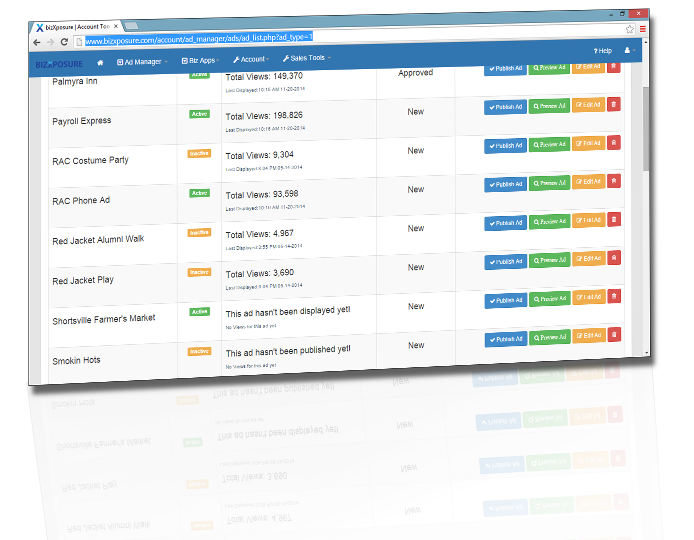Edit the Red Jacket Alumni Walk ad
694x540 pixels.
[589, 220]
